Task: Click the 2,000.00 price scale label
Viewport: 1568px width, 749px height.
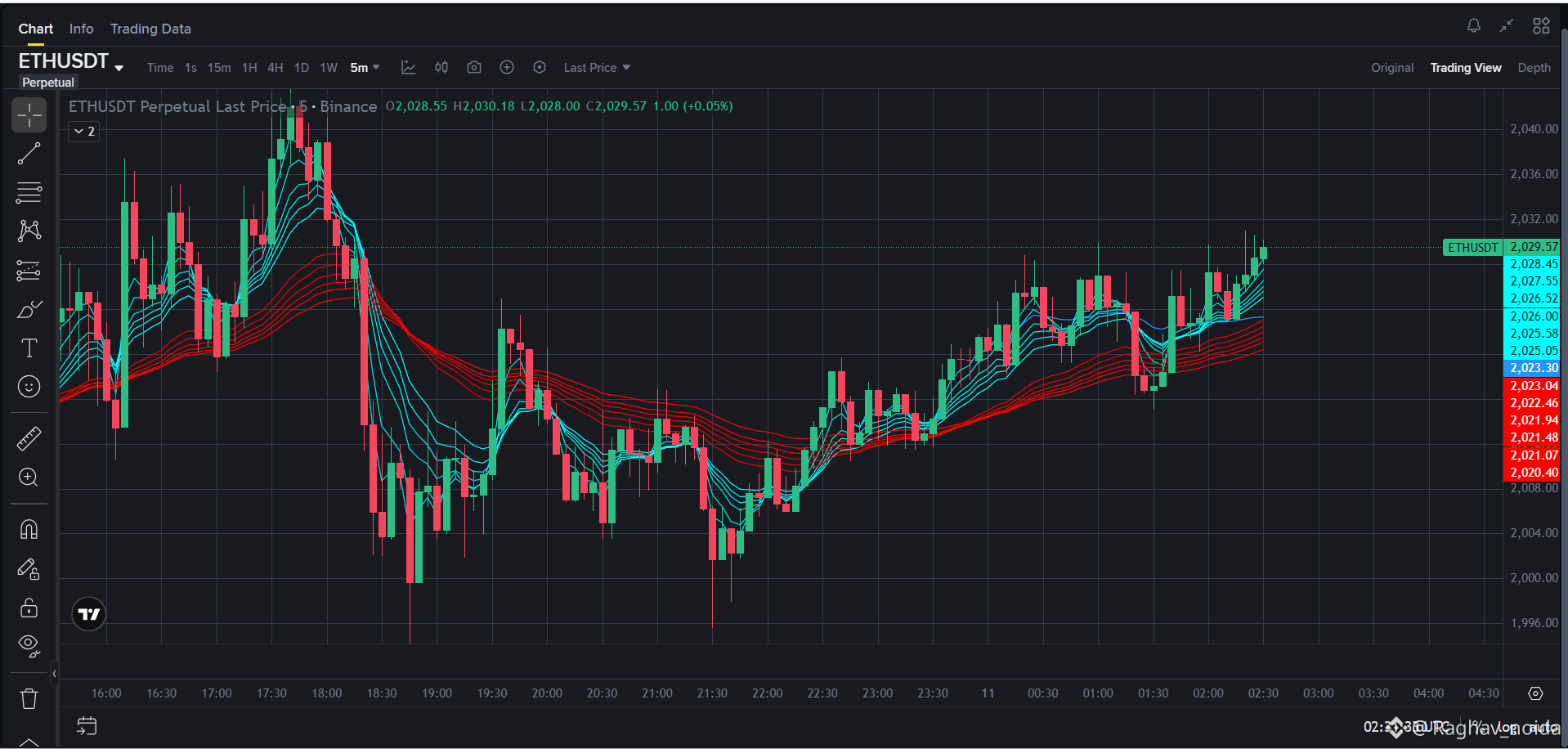Action: pos(1534,578)
